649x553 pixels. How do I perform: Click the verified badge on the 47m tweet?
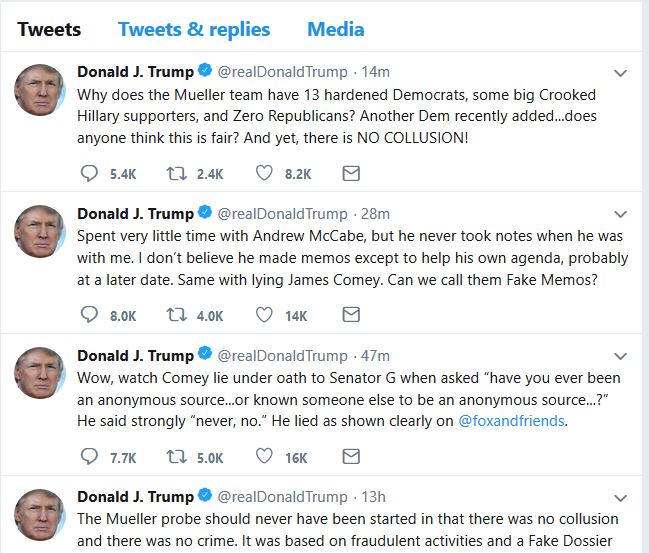pos(205,356)
